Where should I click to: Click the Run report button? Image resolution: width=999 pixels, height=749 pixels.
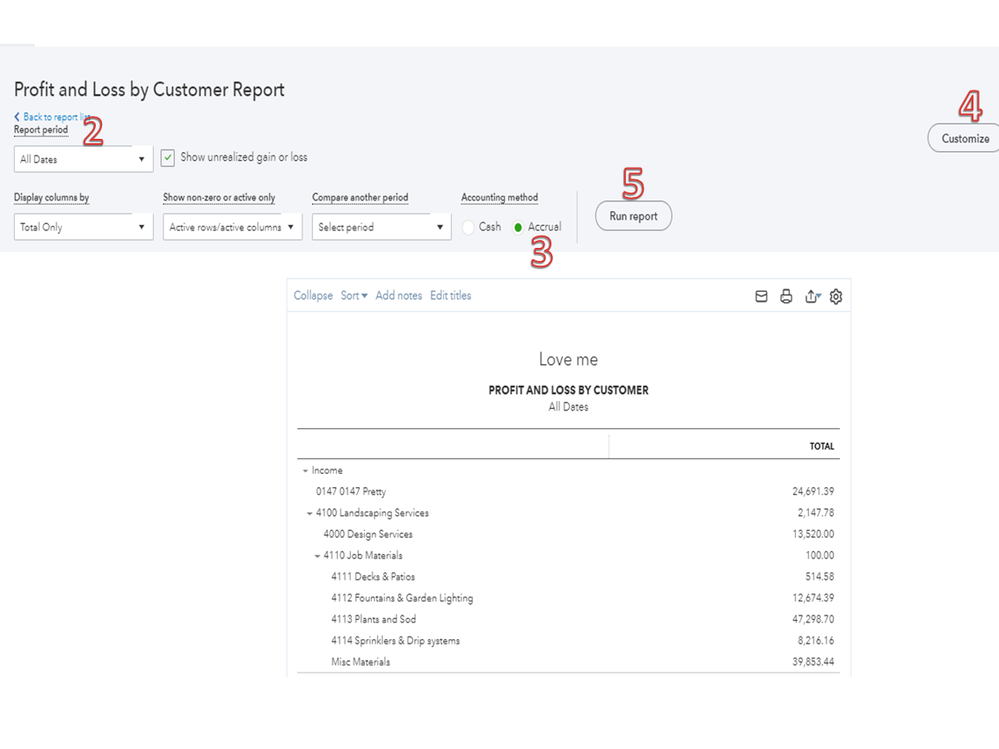click(633, 216)
